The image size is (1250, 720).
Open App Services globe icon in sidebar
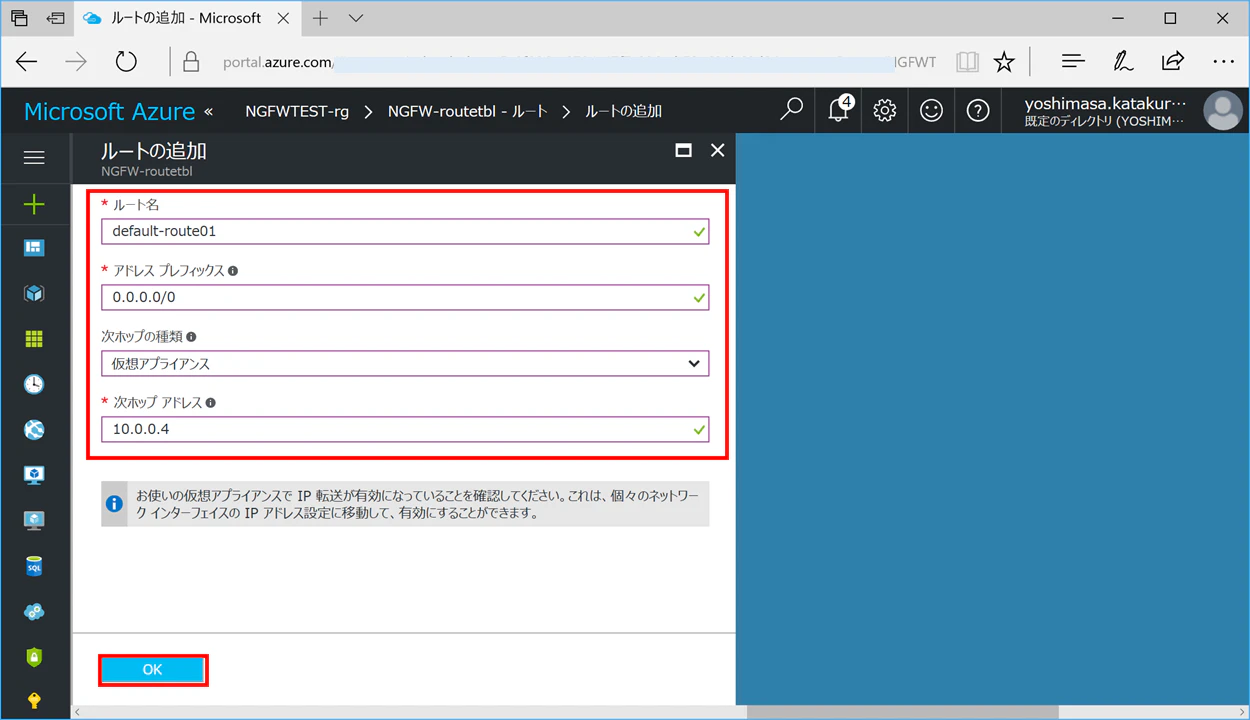(x=34, y=430)
